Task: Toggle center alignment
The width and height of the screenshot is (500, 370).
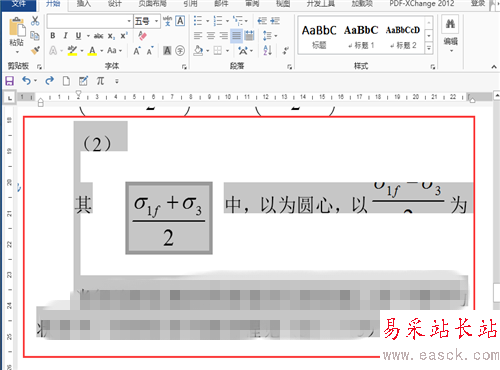Action: click(211, 35)
